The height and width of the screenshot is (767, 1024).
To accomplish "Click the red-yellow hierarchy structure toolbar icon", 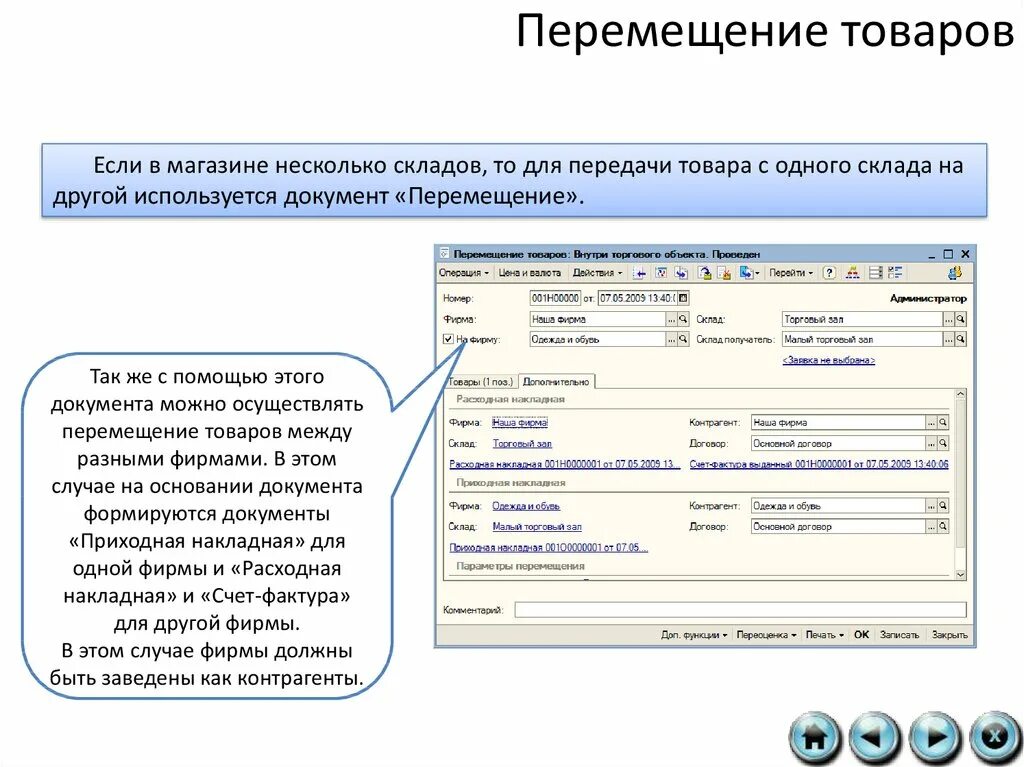I will coord(852,273).
